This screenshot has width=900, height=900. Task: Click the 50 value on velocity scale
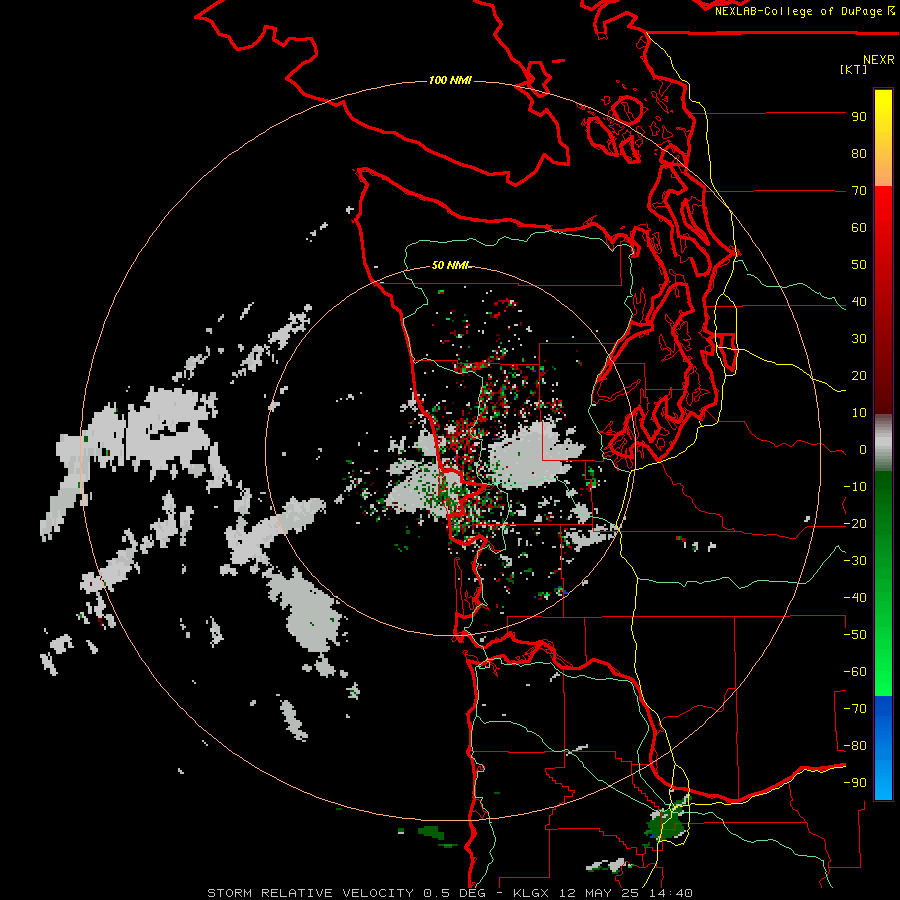coord(859,265)
